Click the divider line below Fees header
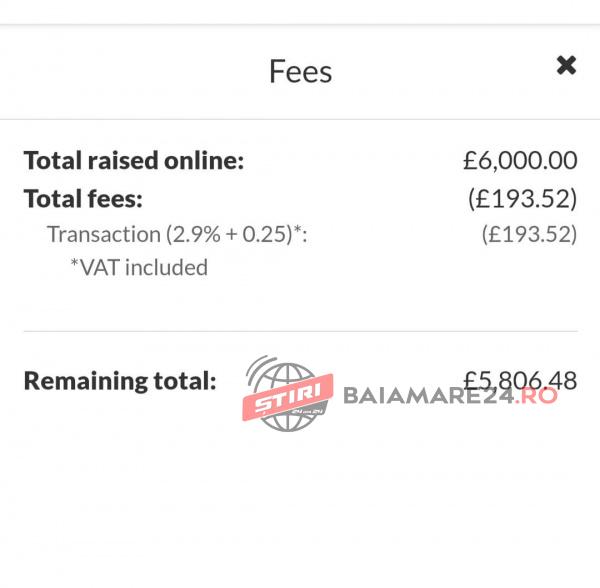This screenshot has height=588, width=600. (x=300, y=120)
